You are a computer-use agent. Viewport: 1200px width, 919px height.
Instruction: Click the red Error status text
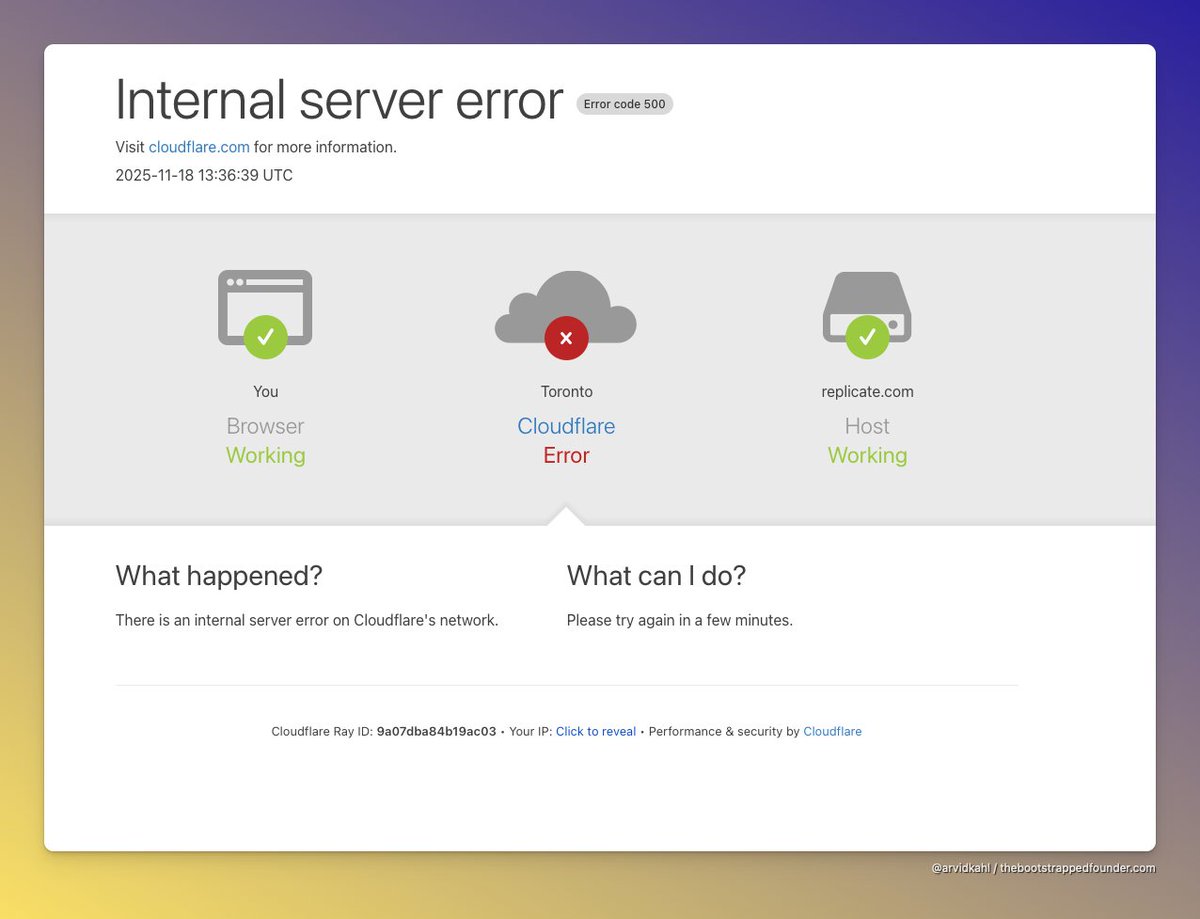pyautogui.click(x=566, y=455)
